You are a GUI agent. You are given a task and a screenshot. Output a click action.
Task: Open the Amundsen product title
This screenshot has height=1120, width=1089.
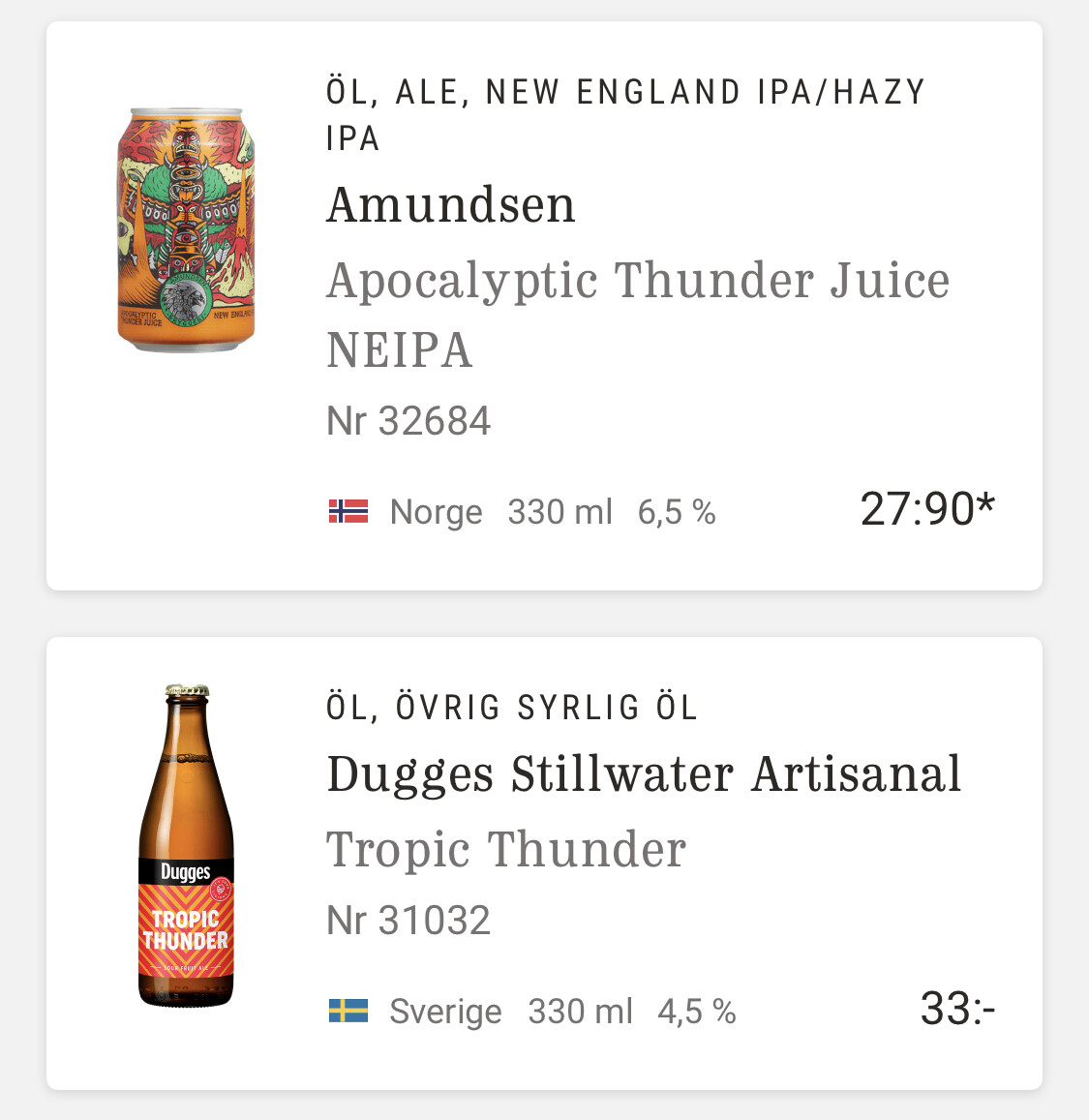(x=451, y=205)
